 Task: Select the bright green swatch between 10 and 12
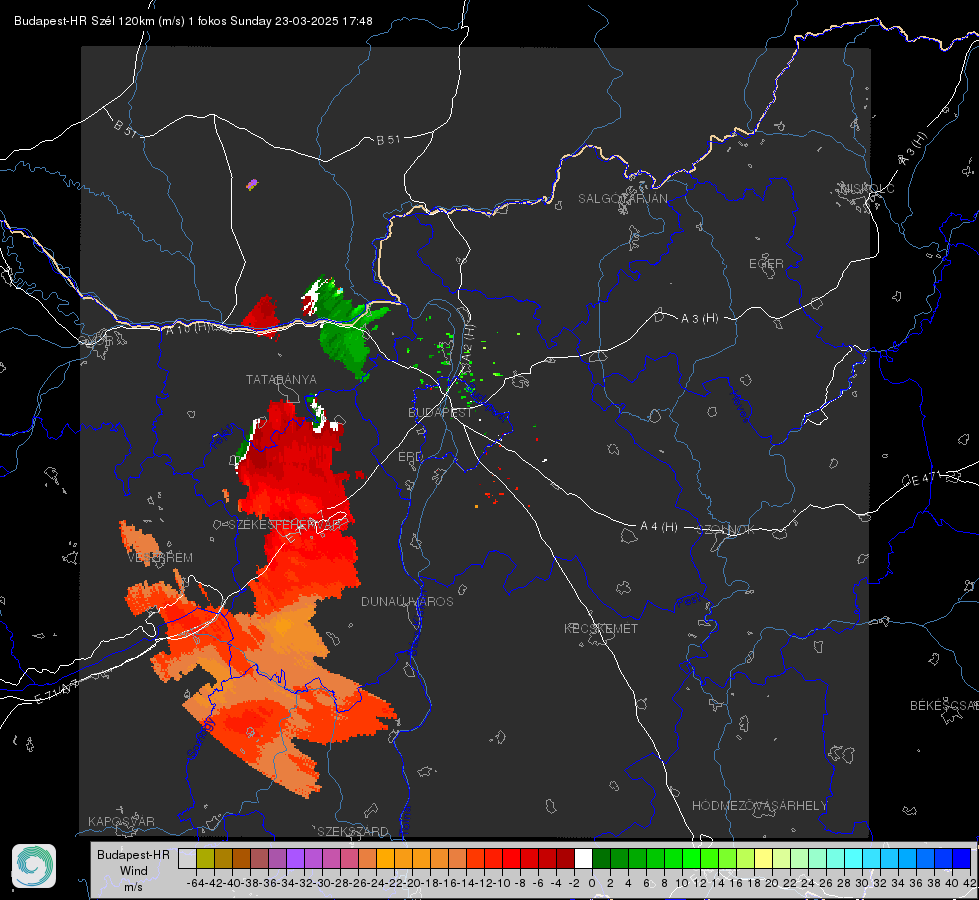[691, 858]
